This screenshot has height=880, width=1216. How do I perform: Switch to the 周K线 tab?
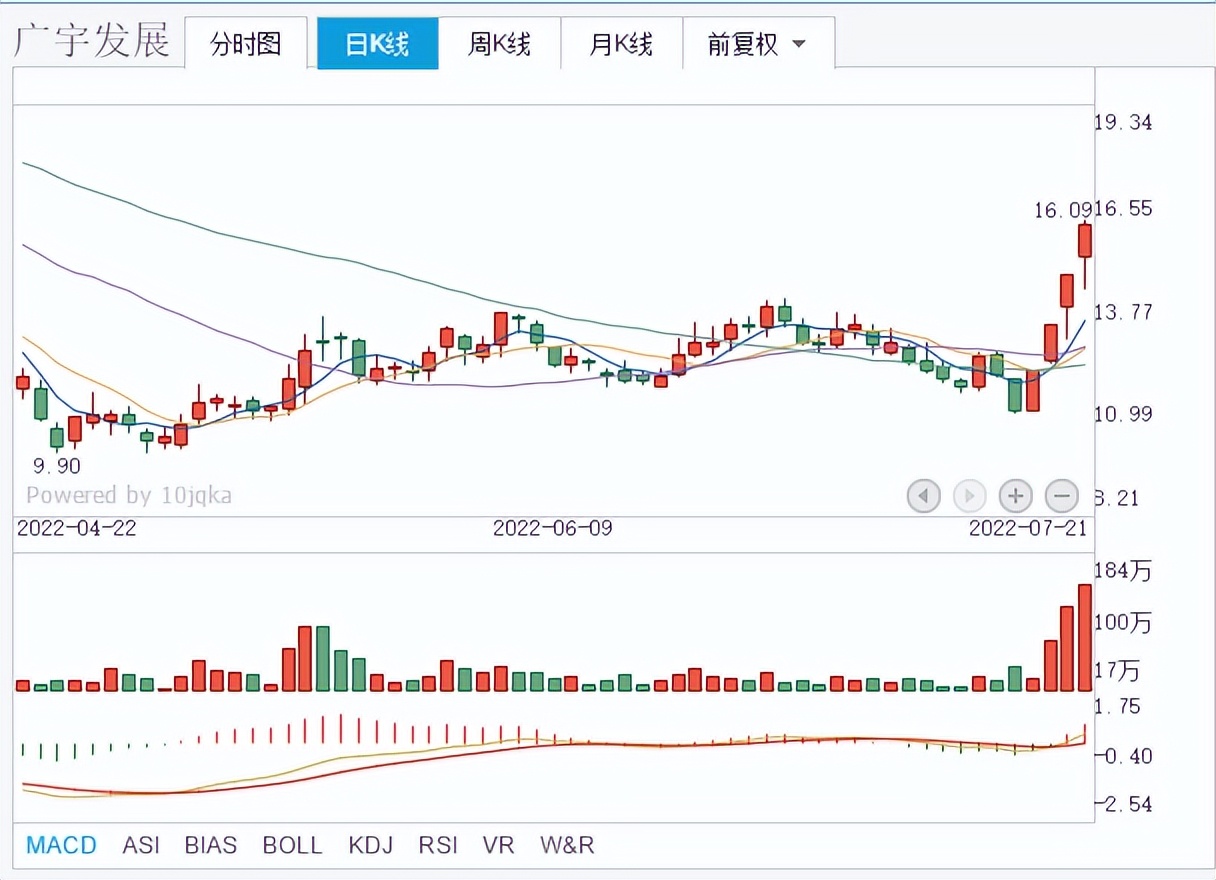499,44
